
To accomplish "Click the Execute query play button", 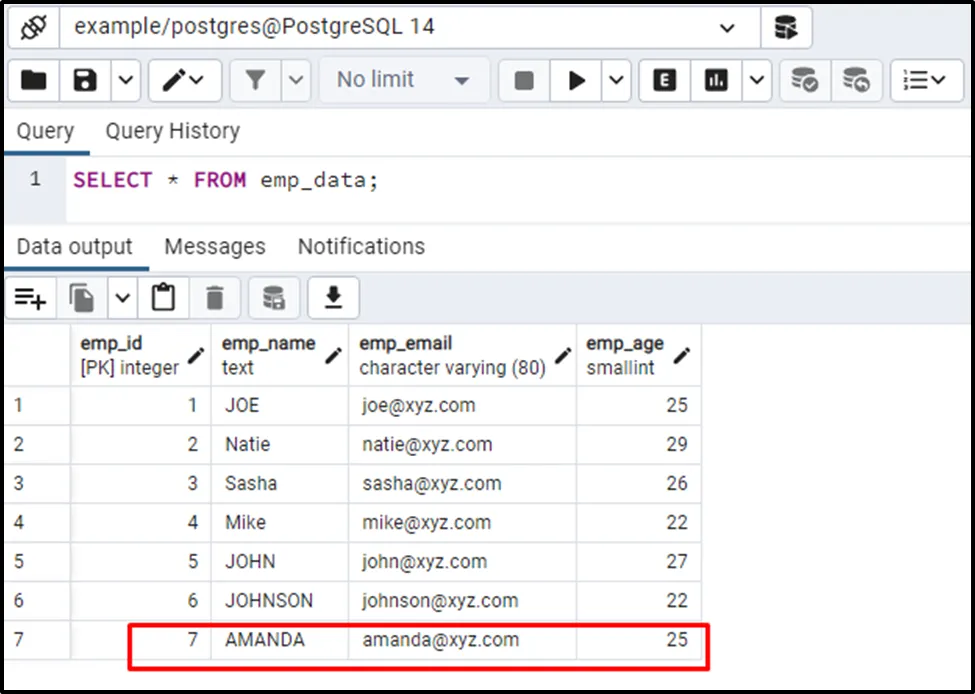I will [x=577, y=81].
